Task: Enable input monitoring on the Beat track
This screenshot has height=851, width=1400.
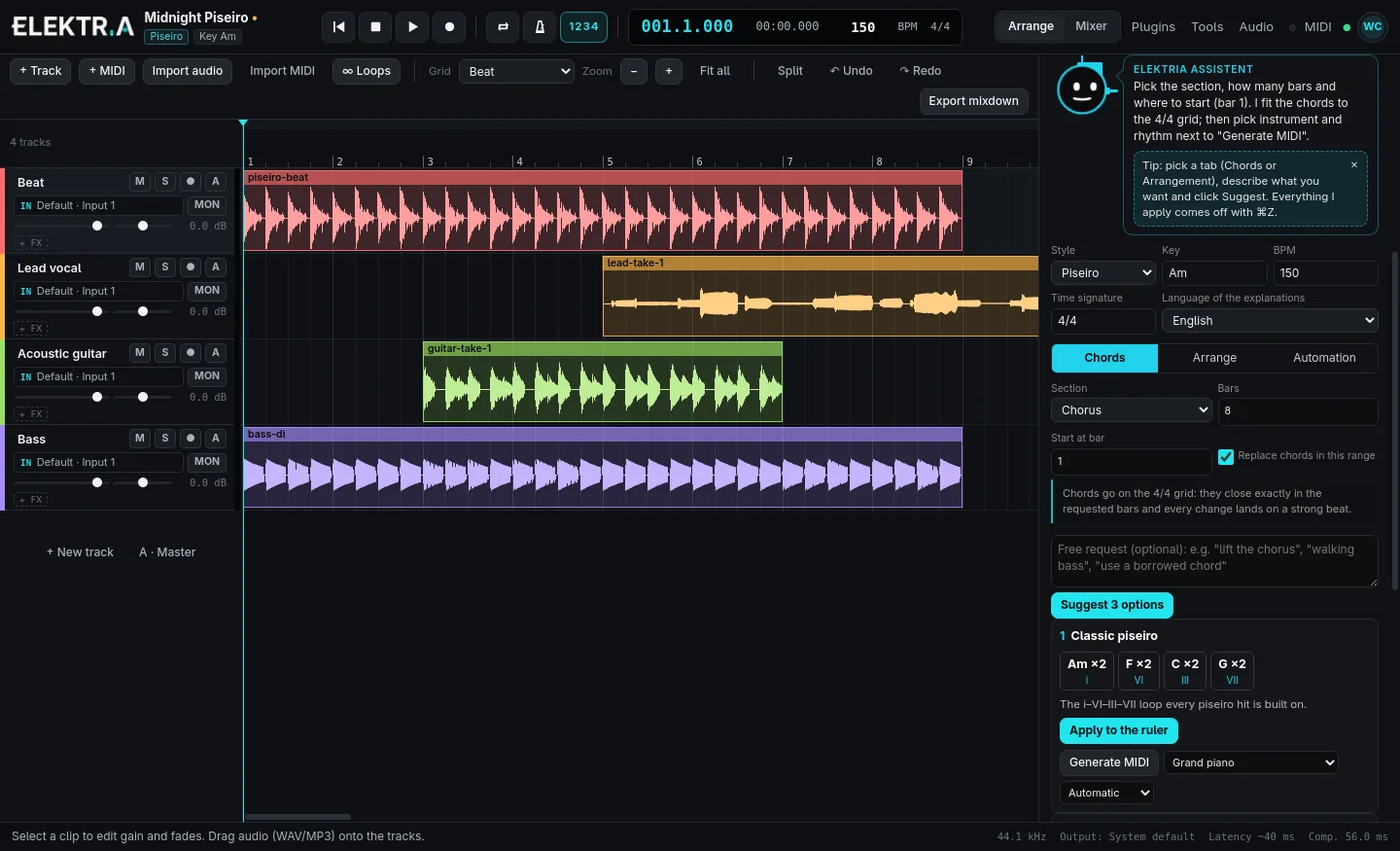Action: pyautogui.click(x=207, y=205)
